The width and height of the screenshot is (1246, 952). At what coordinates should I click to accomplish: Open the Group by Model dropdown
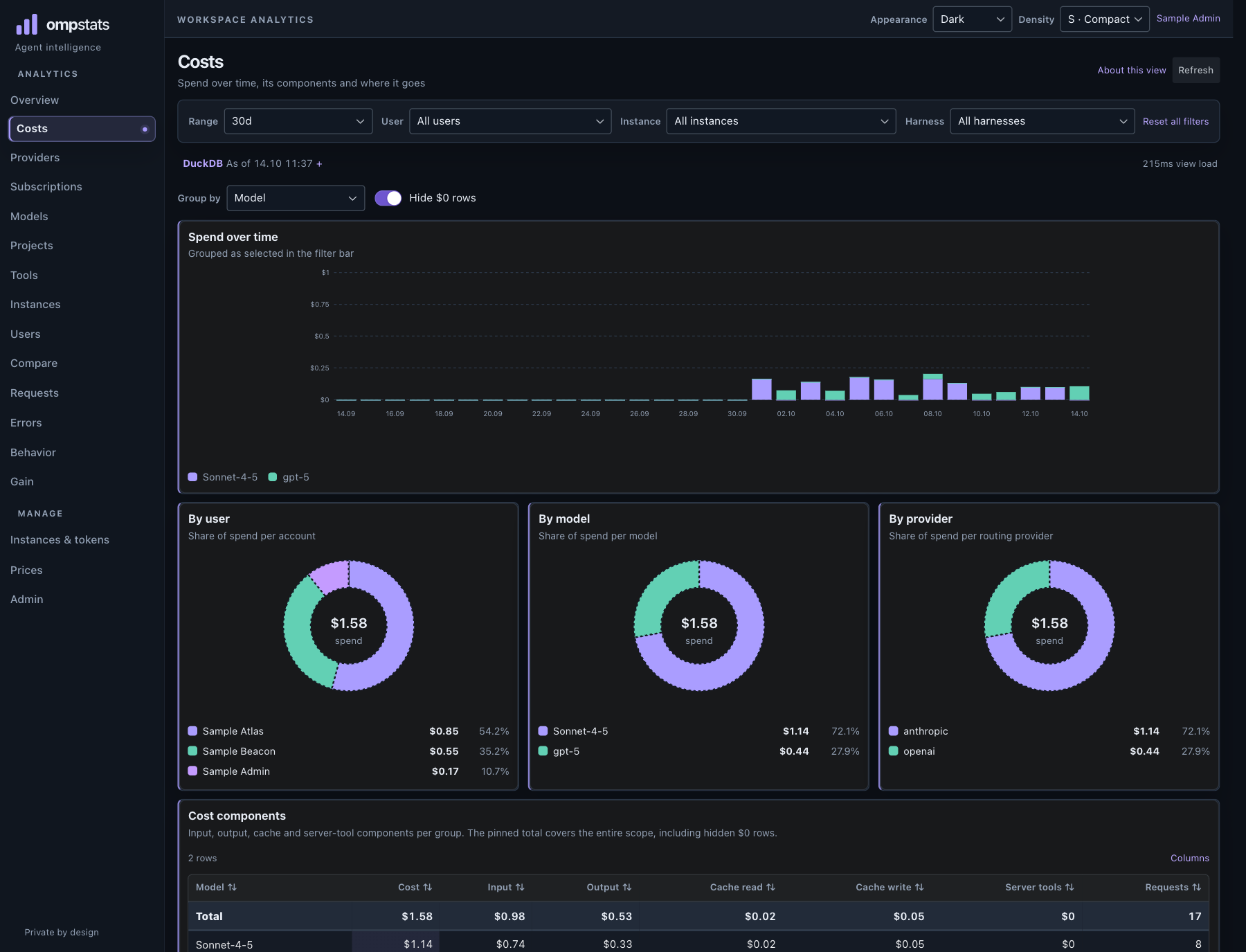296,198
